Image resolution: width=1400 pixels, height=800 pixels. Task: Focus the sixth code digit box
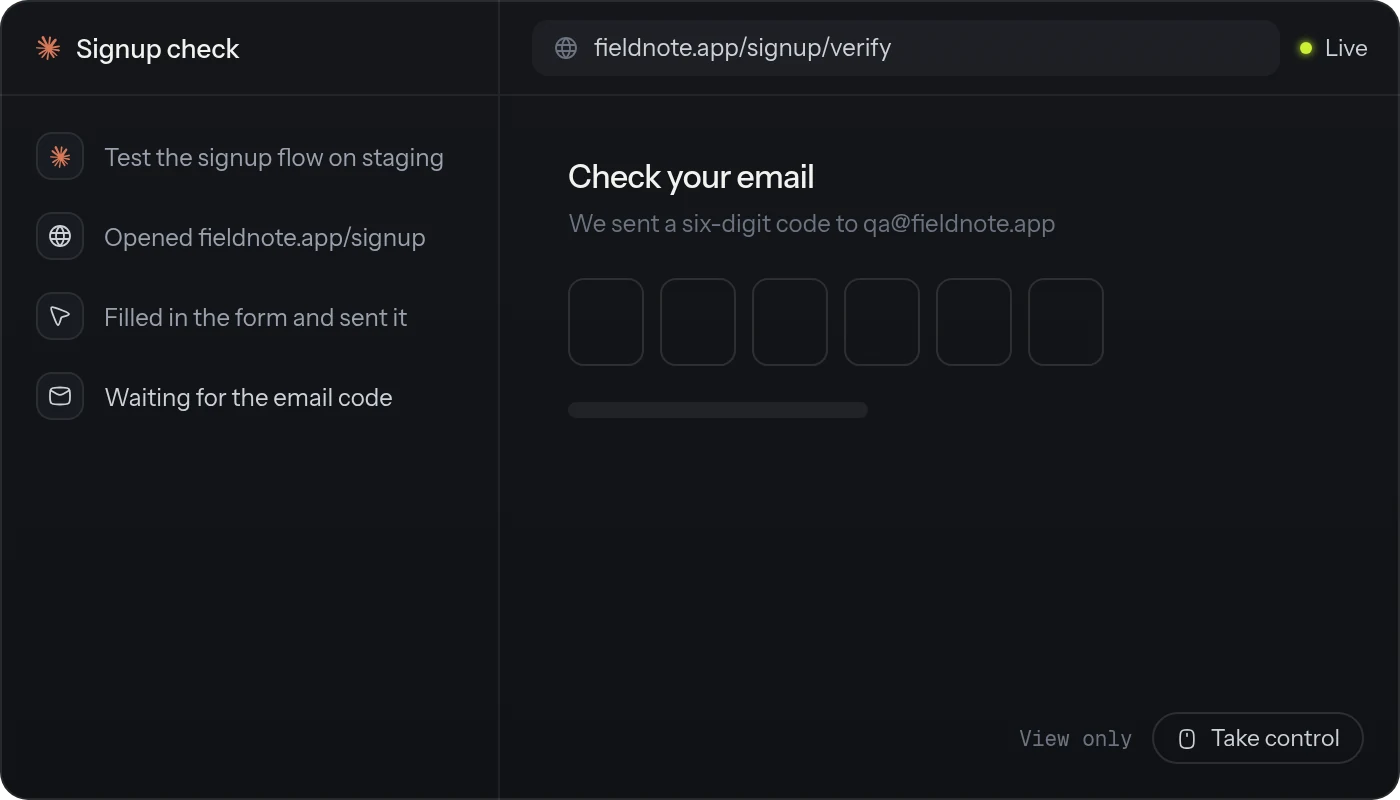click(x=1066, y=322)
